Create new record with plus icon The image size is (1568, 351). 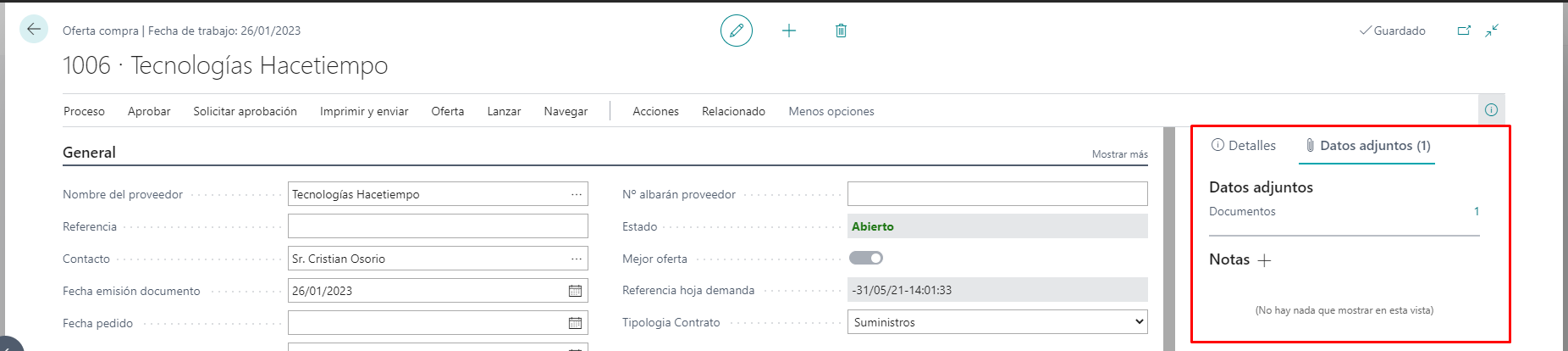[x=789, y=31]
